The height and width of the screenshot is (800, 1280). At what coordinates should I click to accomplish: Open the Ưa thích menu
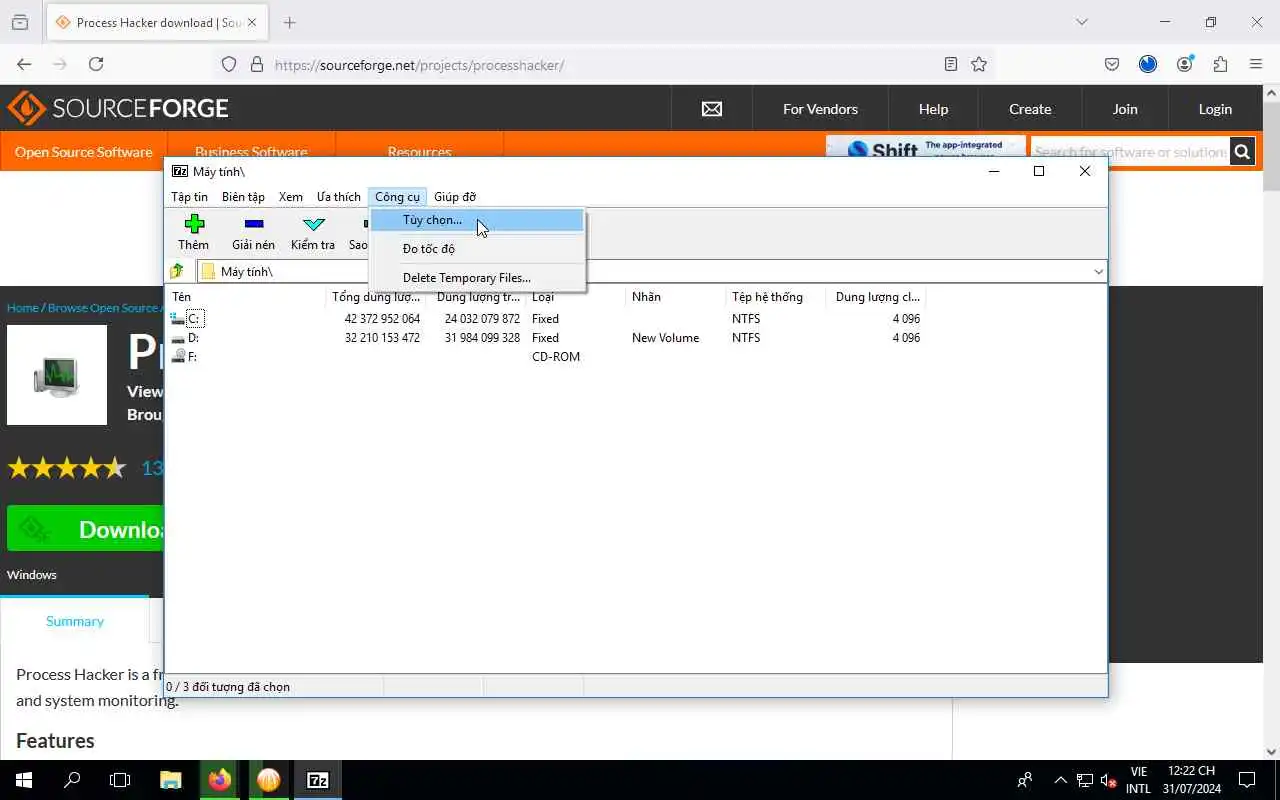338,197
